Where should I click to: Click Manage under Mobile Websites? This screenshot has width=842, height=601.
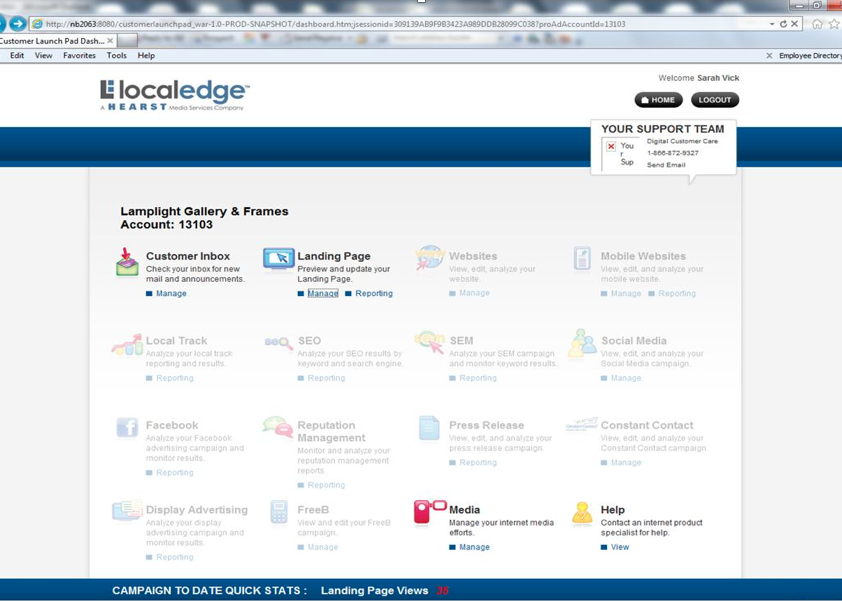(626, 293)
